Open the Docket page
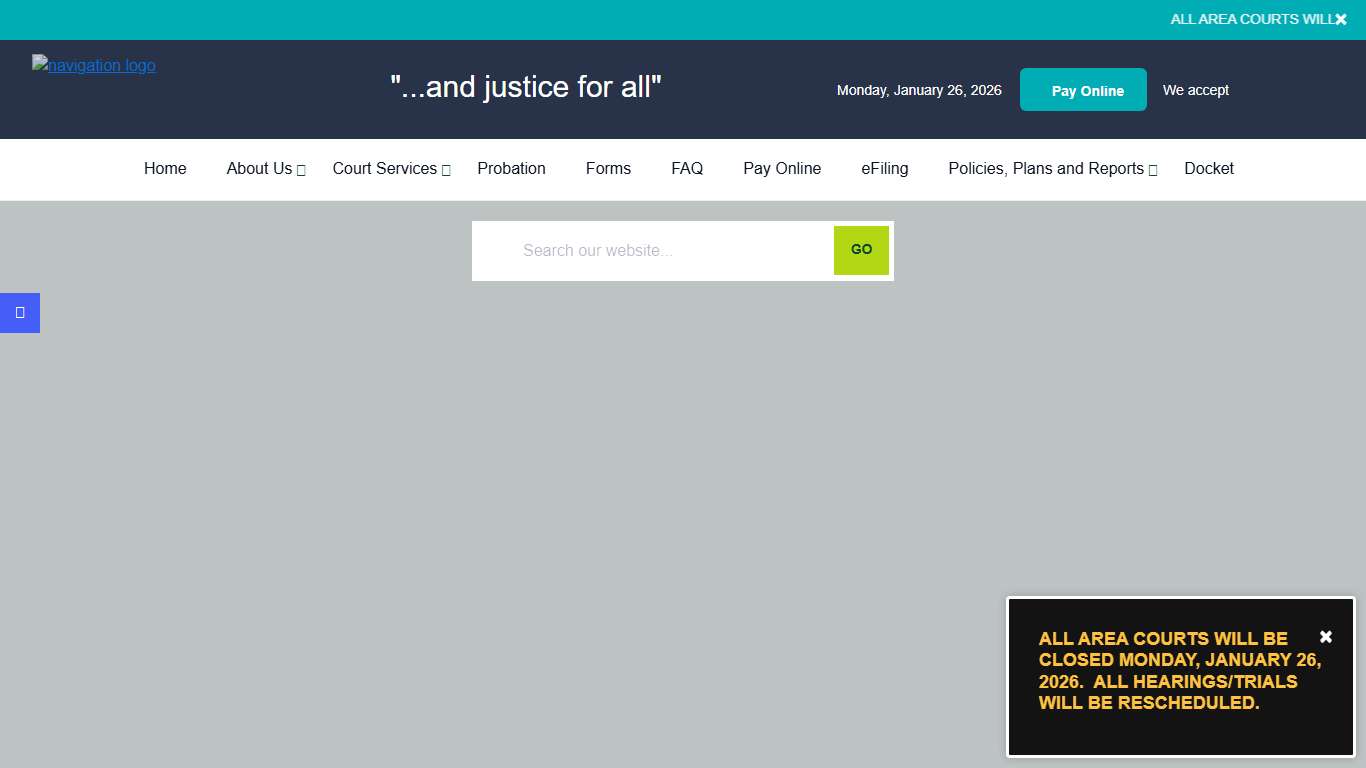Viewport: 1366px width, 768px height. (1209, 169)
